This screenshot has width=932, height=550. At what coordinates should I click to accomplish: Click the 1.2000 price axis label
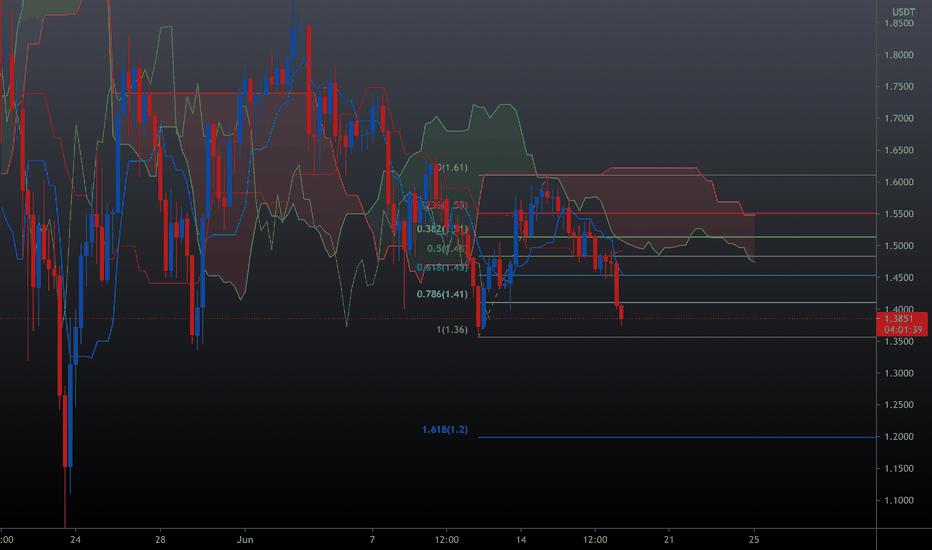pyautogui.click(x=899, y=437)
